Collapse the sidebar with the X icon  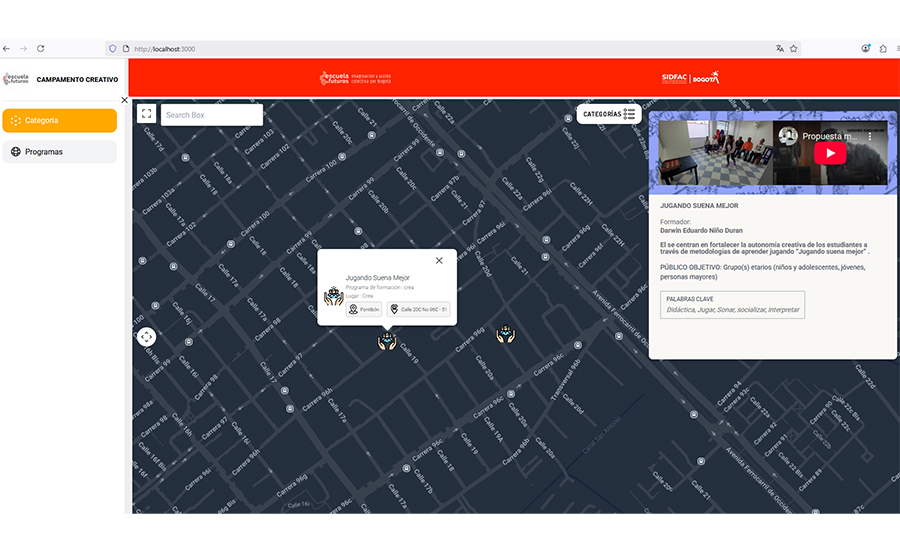coord(124,100)
